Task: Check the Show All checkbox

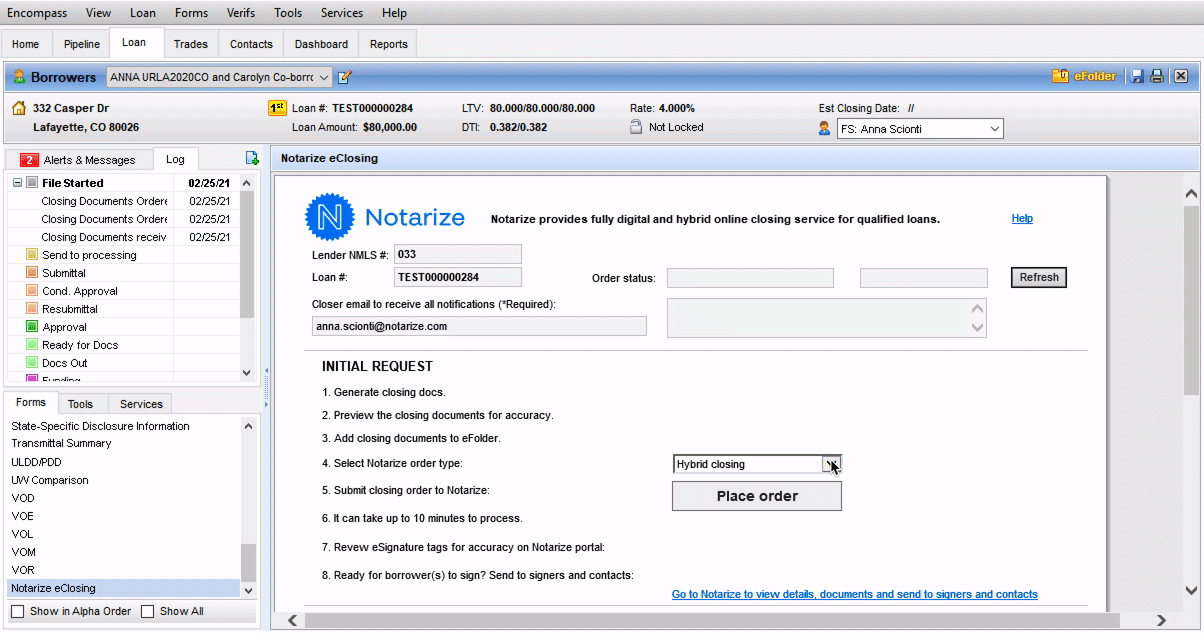Action: click(x=148, y=611)
